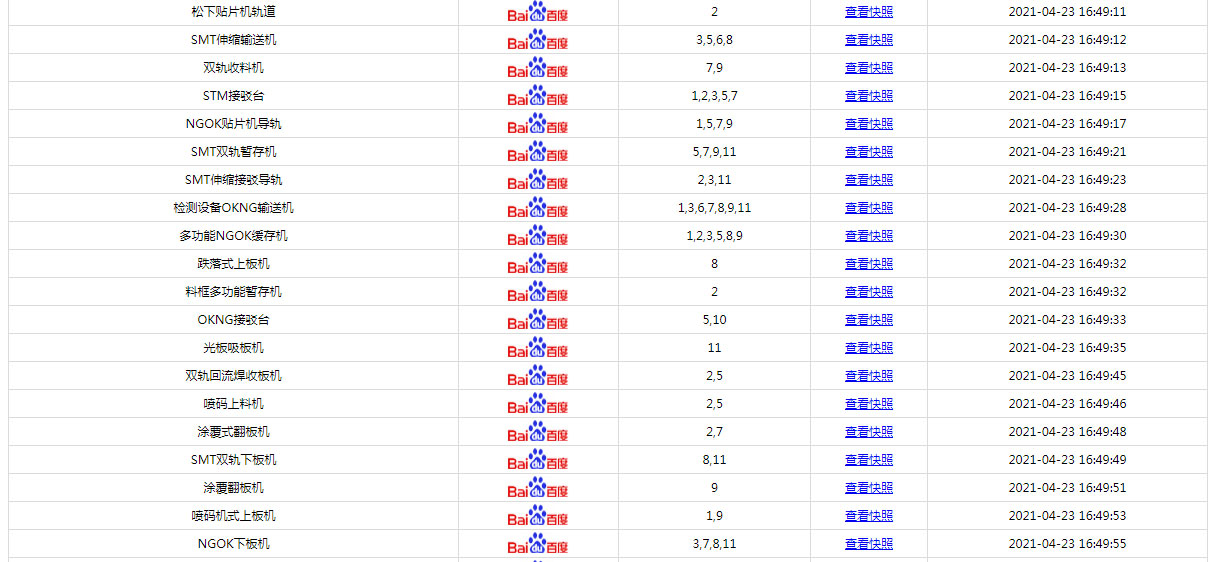Screen dimensions: 1216x562
Task: Click Baidu logo in 涂覆翻板机 row
Action: pyautogui.click(x=538, y=489)
